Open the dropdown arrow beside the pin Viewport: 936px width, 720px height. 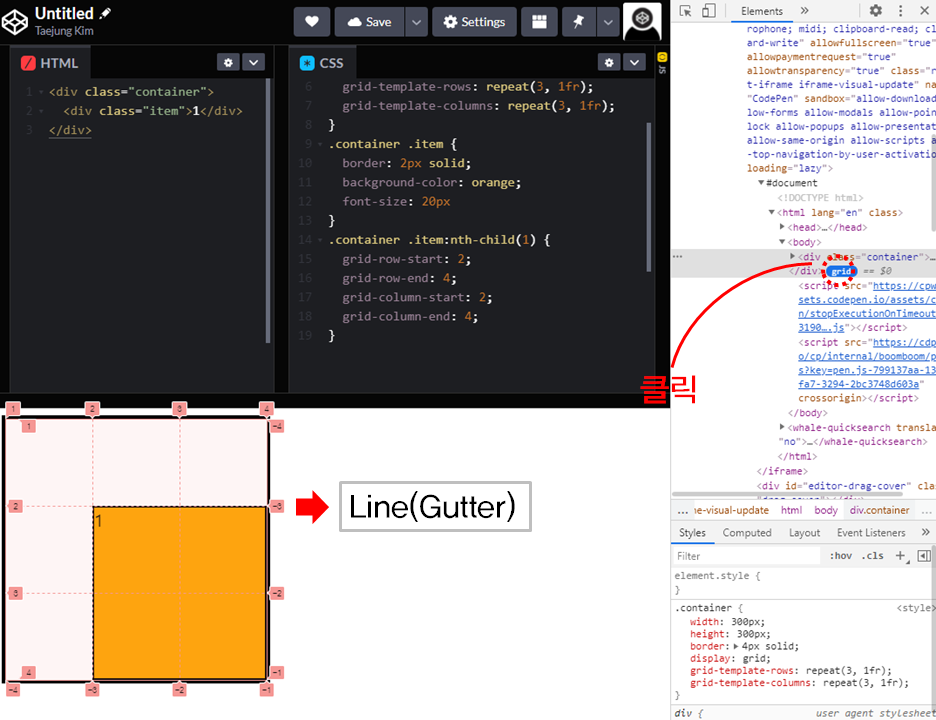608,22
